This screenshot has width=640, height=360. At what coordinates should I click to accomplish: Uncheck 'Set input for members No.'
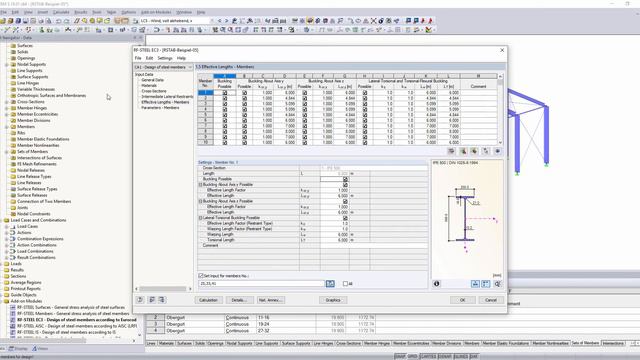(201, 276)
